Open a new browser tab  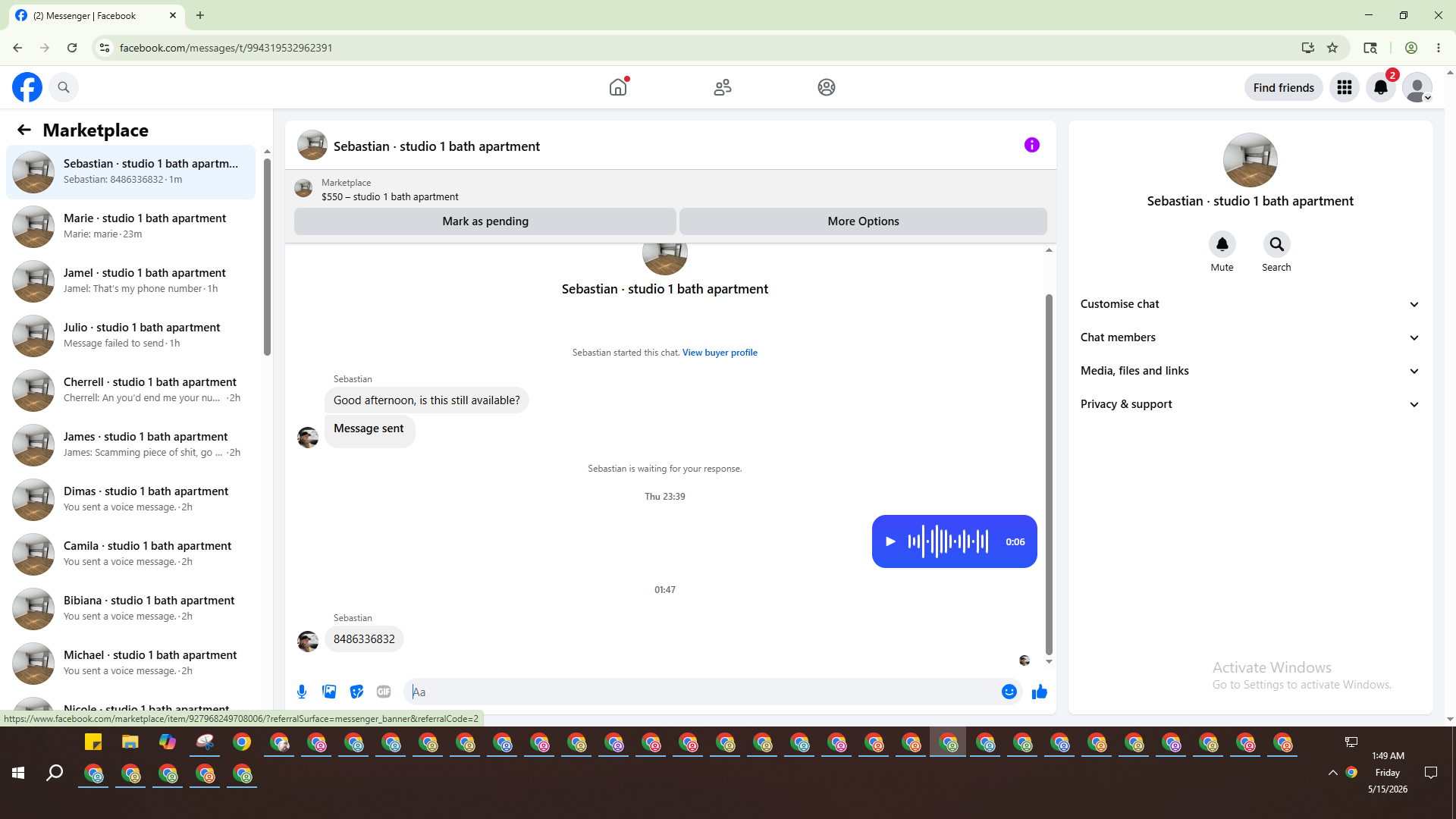point(200,15)
